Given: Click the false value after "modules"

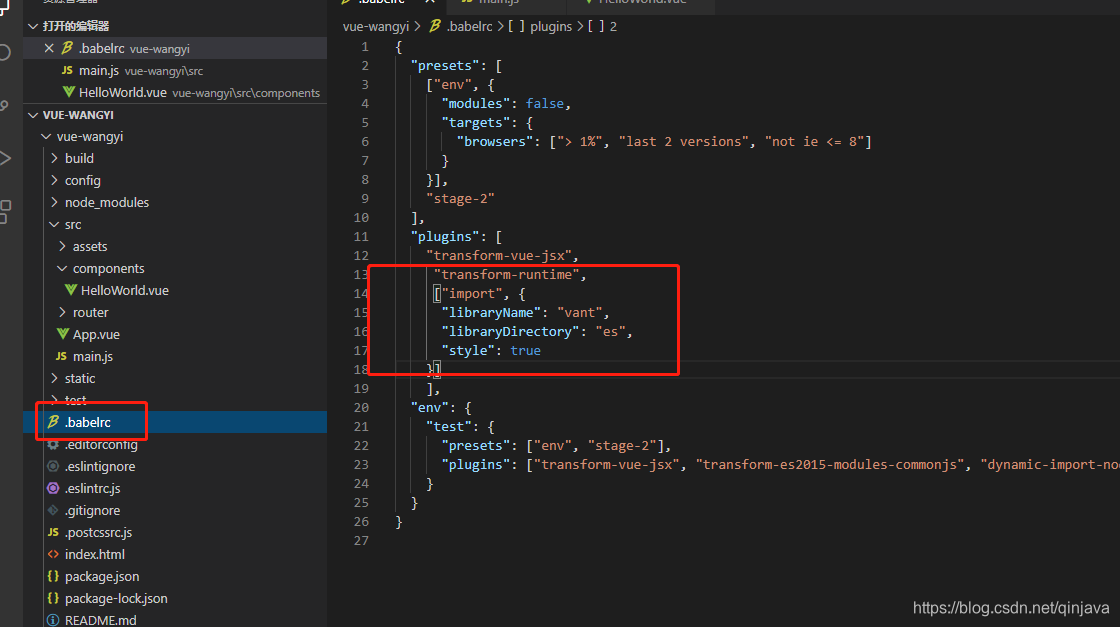Looking at the screenshot, I should pos(545,104).
